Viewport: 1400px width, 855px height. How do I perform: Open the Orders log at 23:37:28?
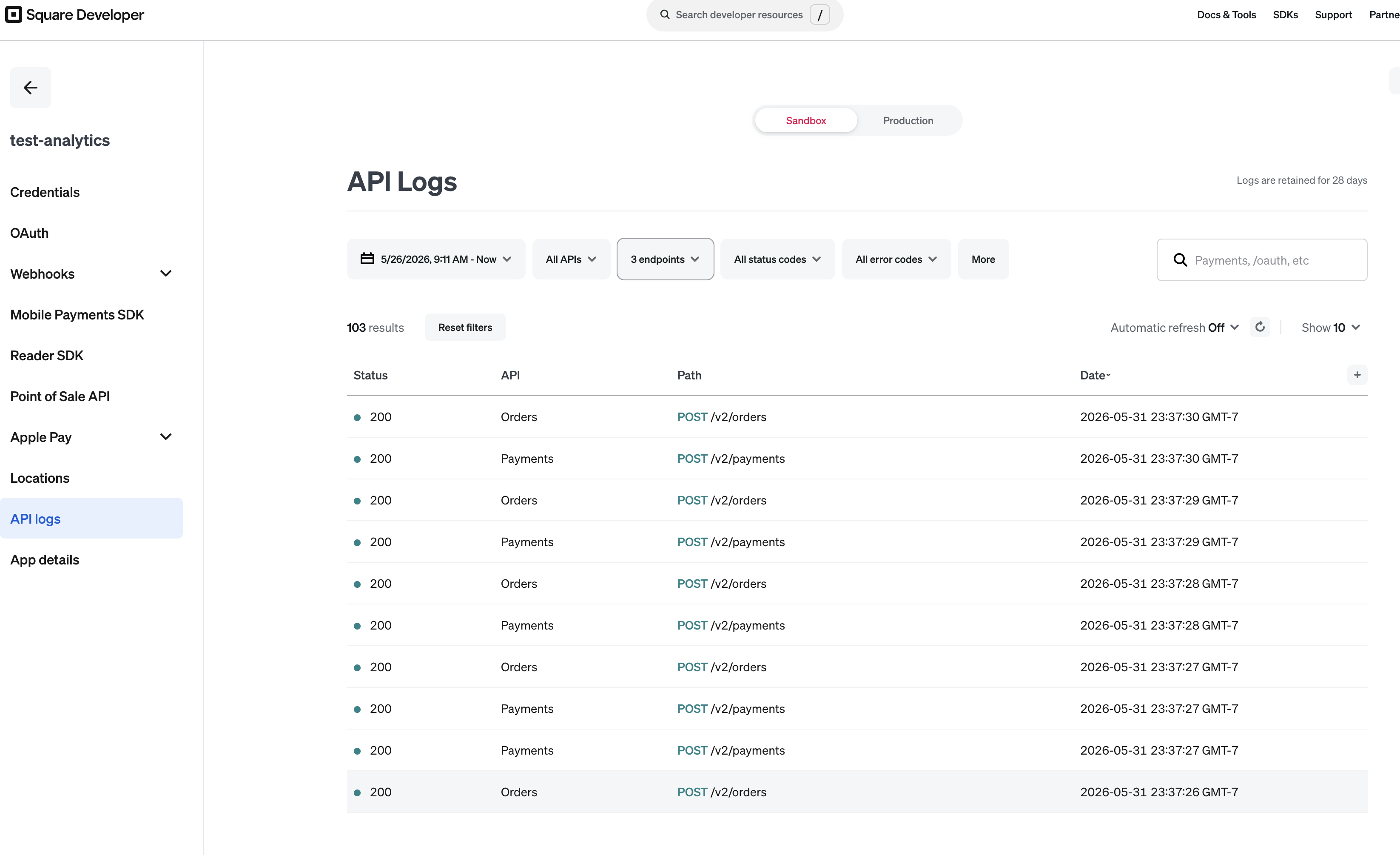point(857,583)
